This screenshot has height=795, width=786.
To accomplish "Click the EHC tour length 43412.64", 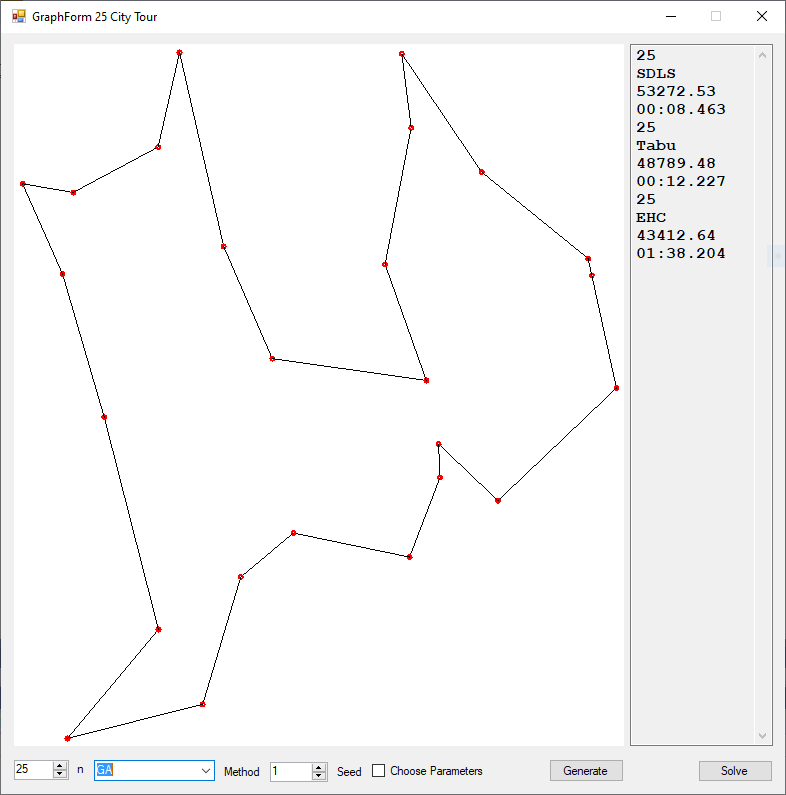I will pos(676,236).
